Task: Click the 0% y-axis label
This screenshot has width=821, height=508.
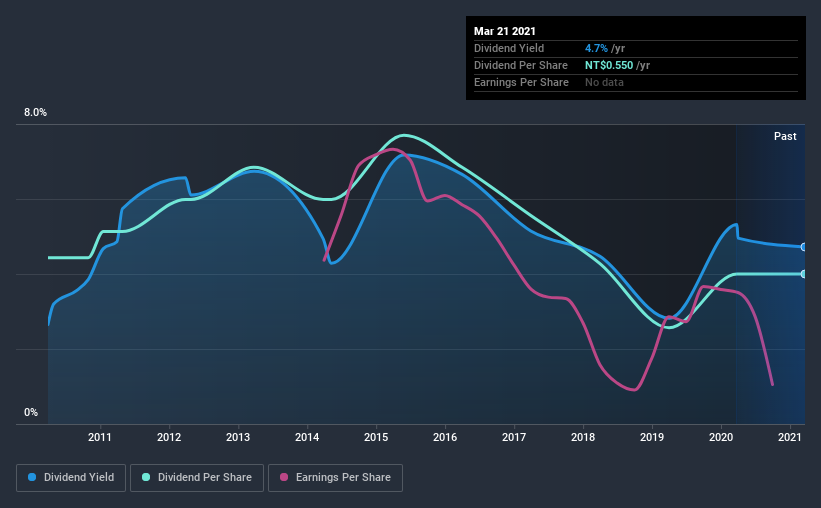Action: 31,413
